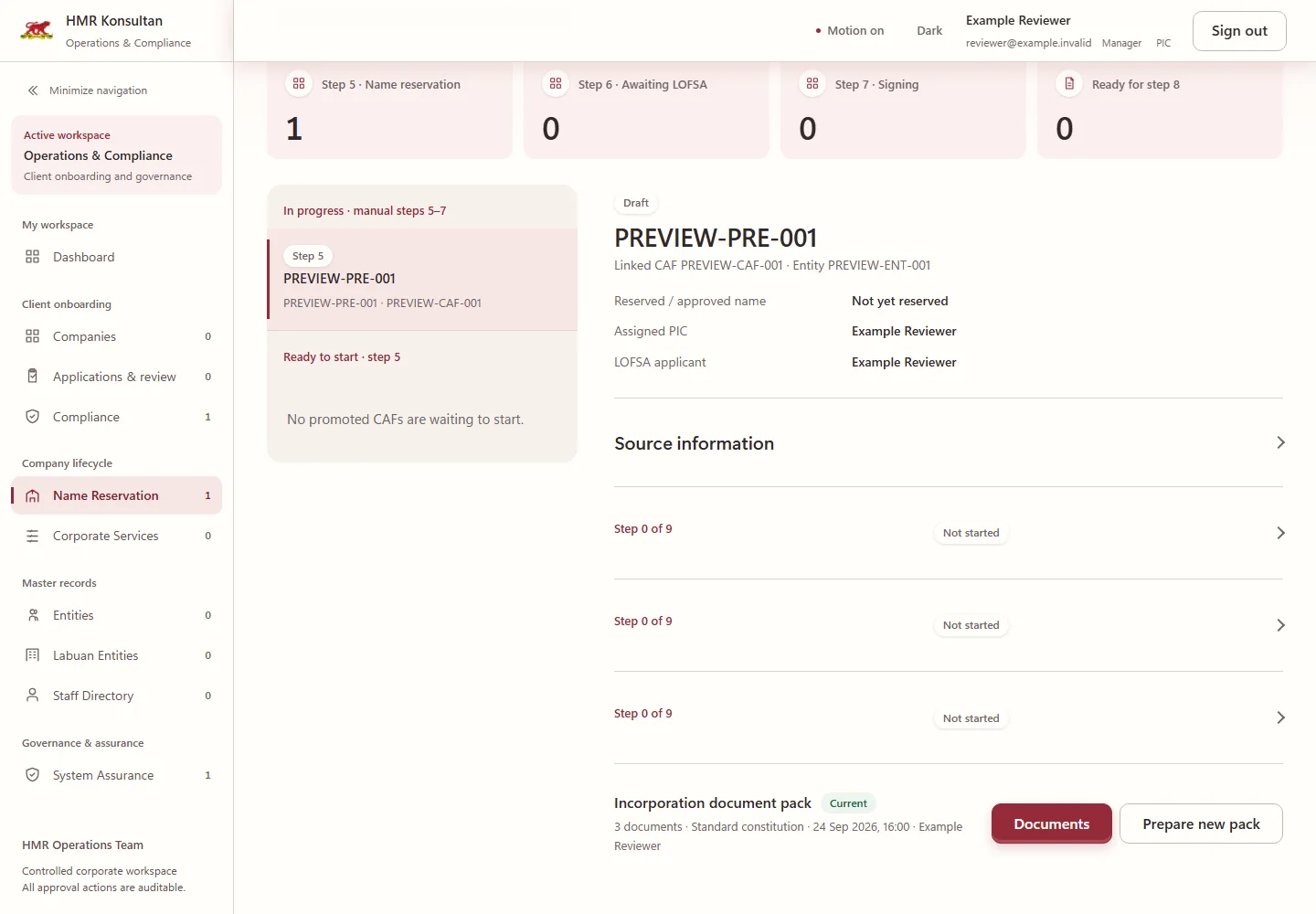
Task: Click the Linked CAF PREVIEW-CAF-001 subtitle
Action: 772,265
